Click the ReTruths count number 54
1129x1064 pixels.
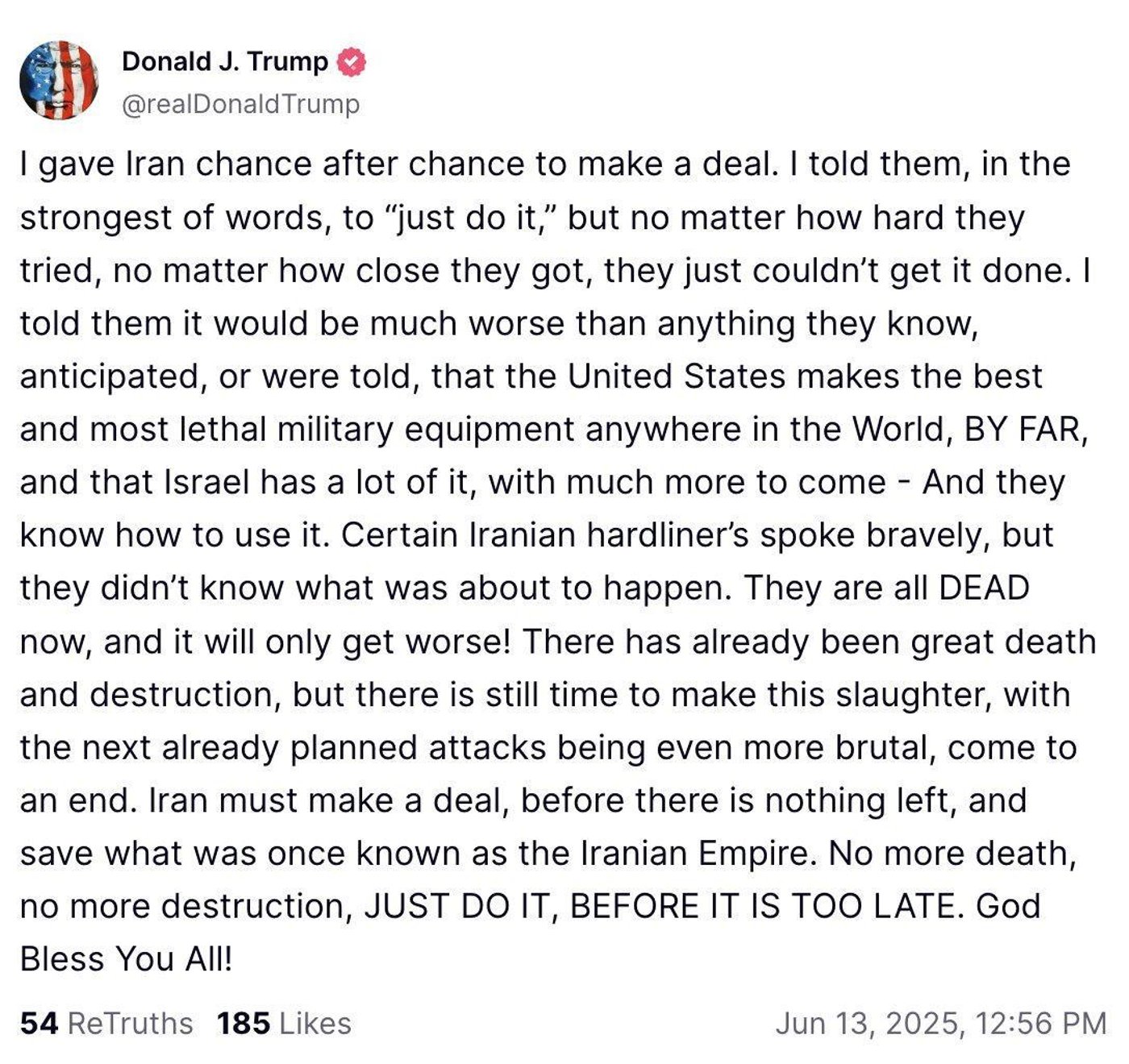coord(40,1024)
